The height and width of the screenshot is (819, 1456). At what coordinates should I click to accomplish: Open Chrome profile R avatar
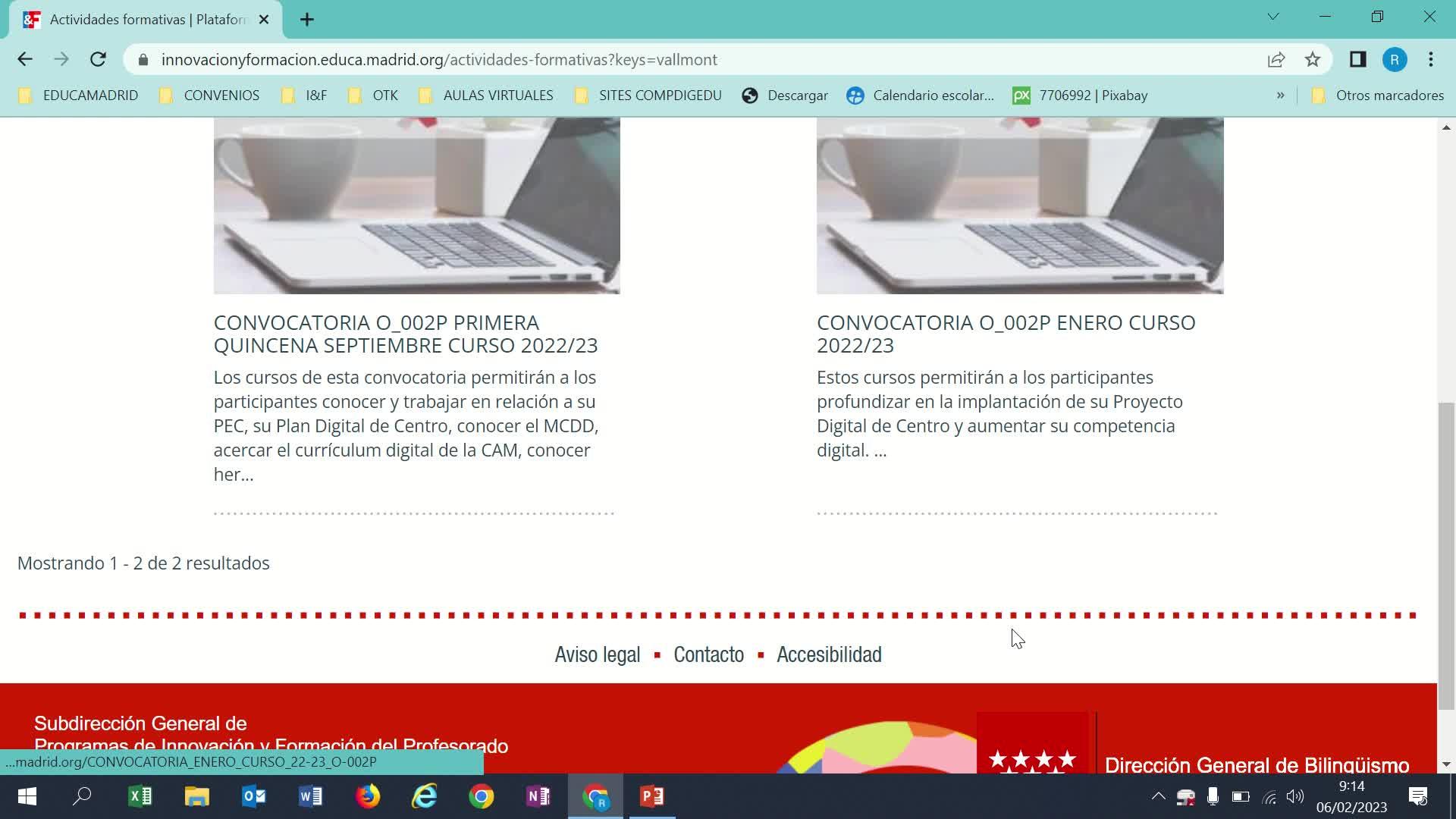coord(1395,59)
